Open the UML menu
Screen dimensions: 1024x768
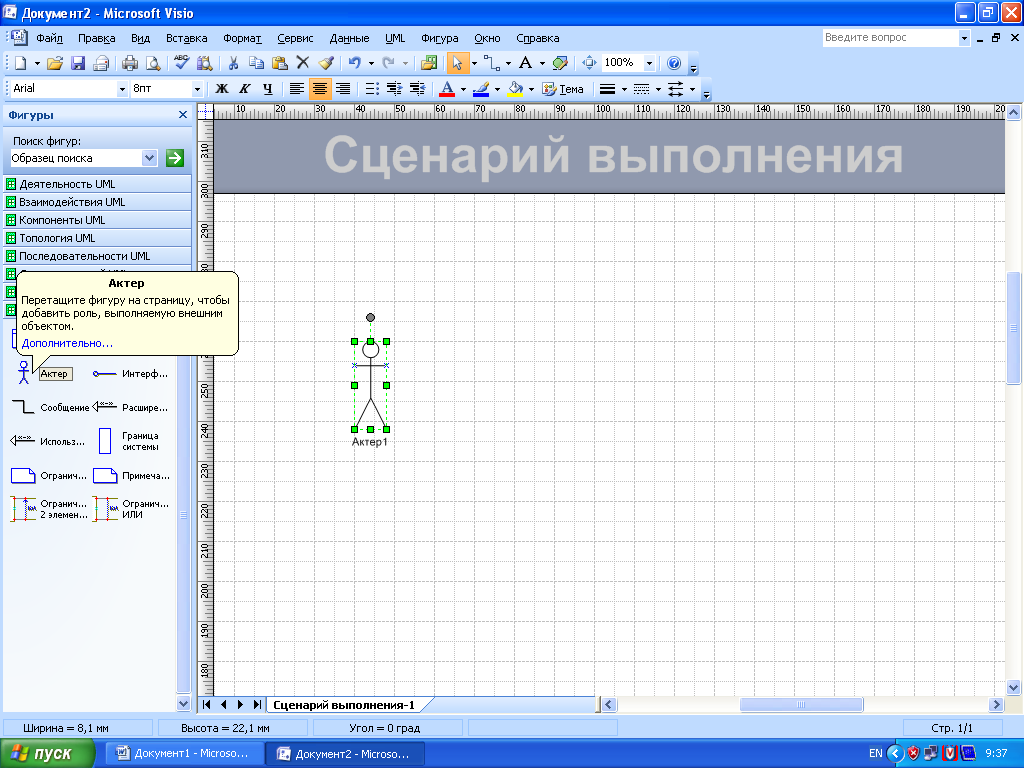tap(394, 38)
